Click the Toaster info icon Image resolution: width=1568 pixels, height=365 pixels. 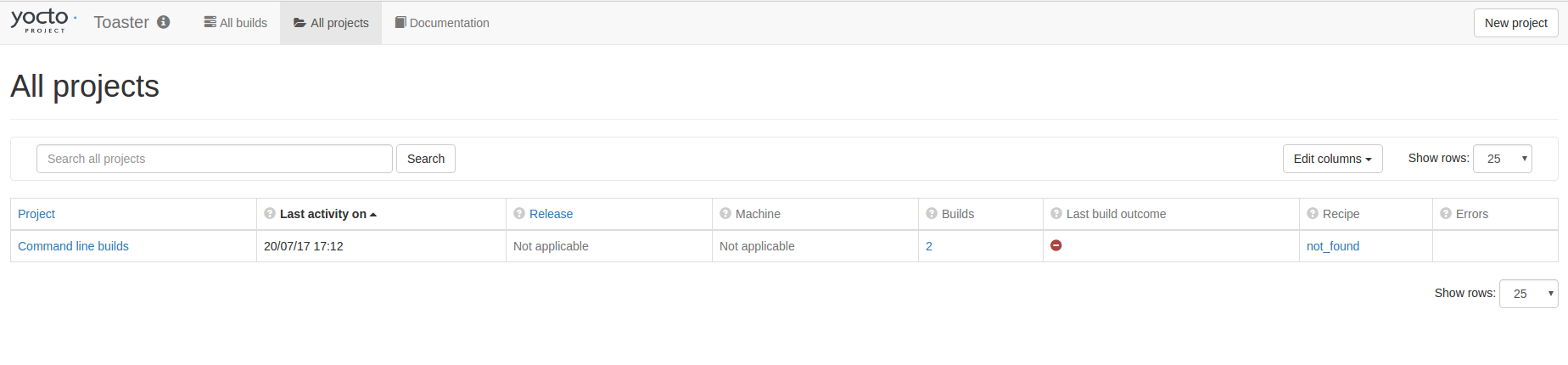click(x=164, y=22)
